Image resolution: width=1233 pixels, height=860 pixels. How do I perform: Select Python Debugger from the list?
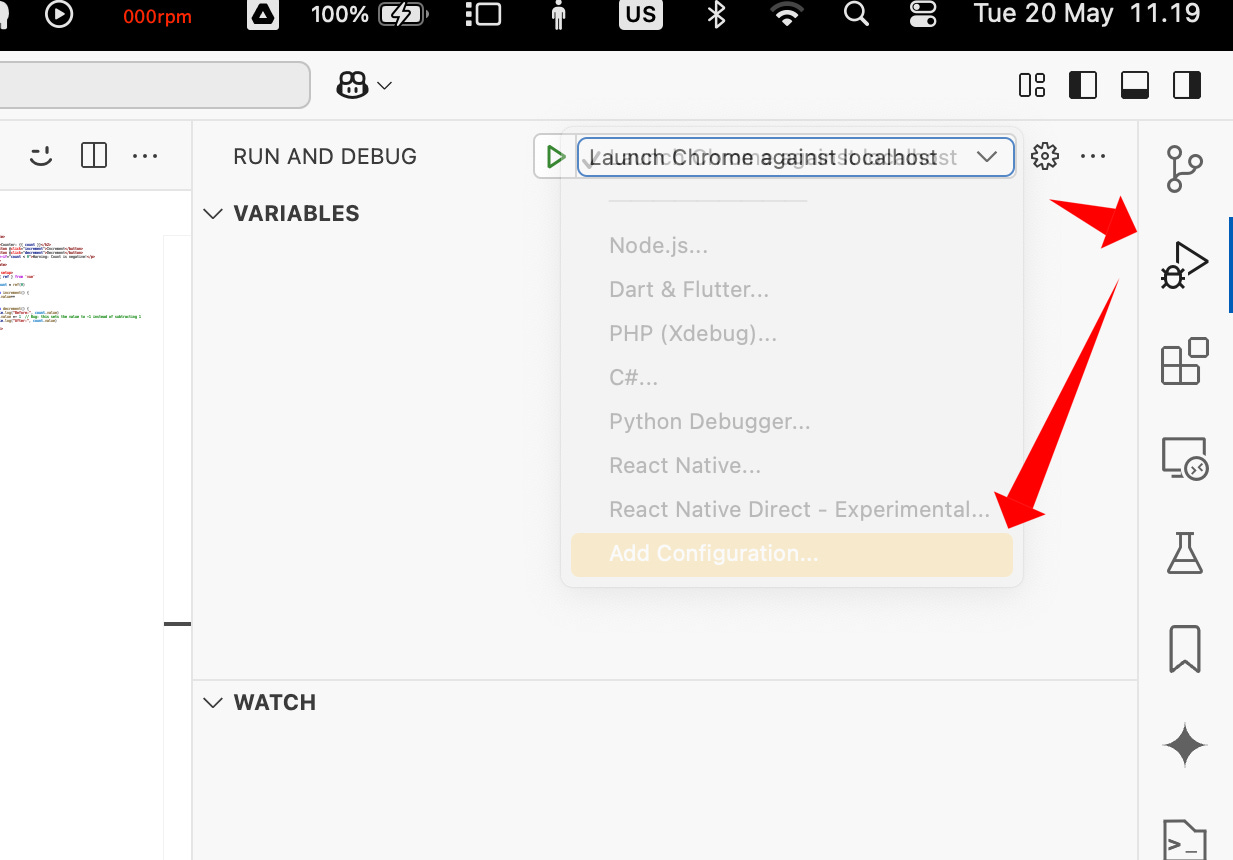(x=710, y=421)
